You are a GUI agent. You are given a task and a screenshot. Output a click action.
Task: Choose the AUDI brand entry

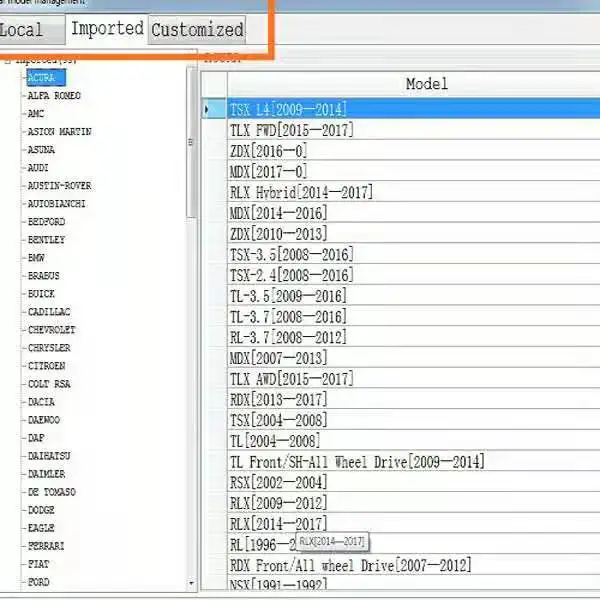[x=39, y=168]
